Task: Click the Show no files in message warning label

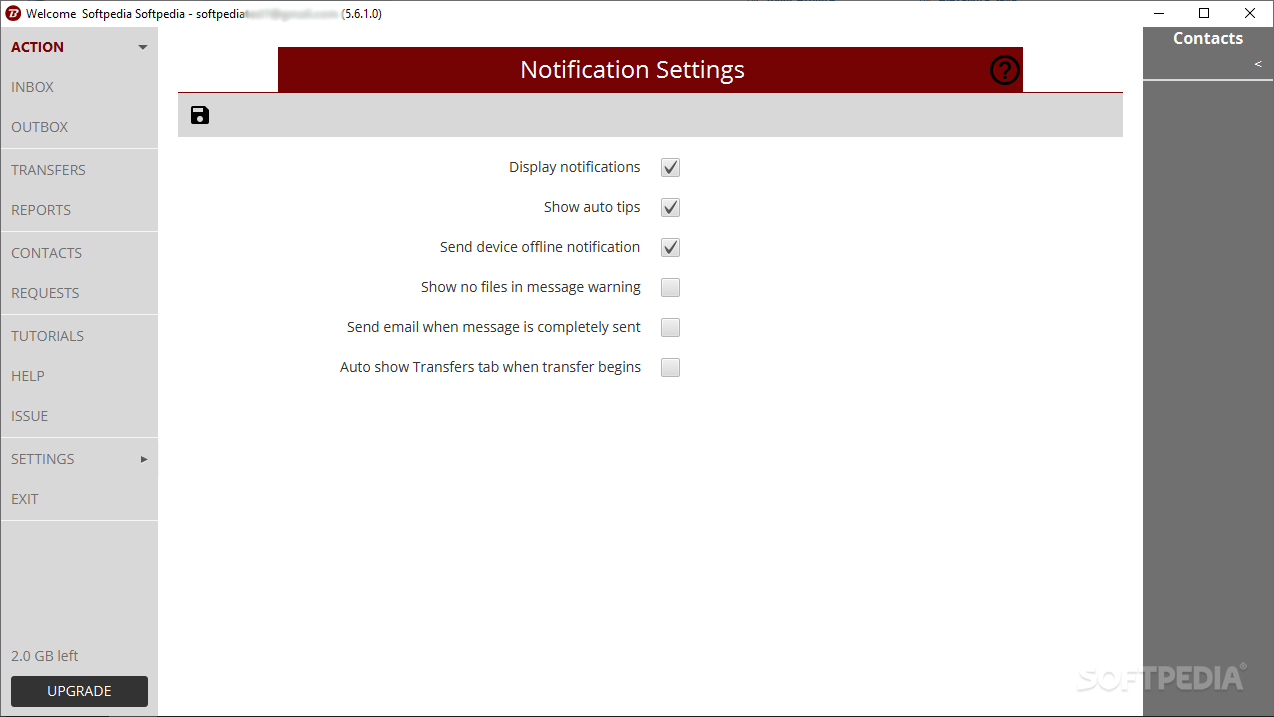Action: click(531, 287)
